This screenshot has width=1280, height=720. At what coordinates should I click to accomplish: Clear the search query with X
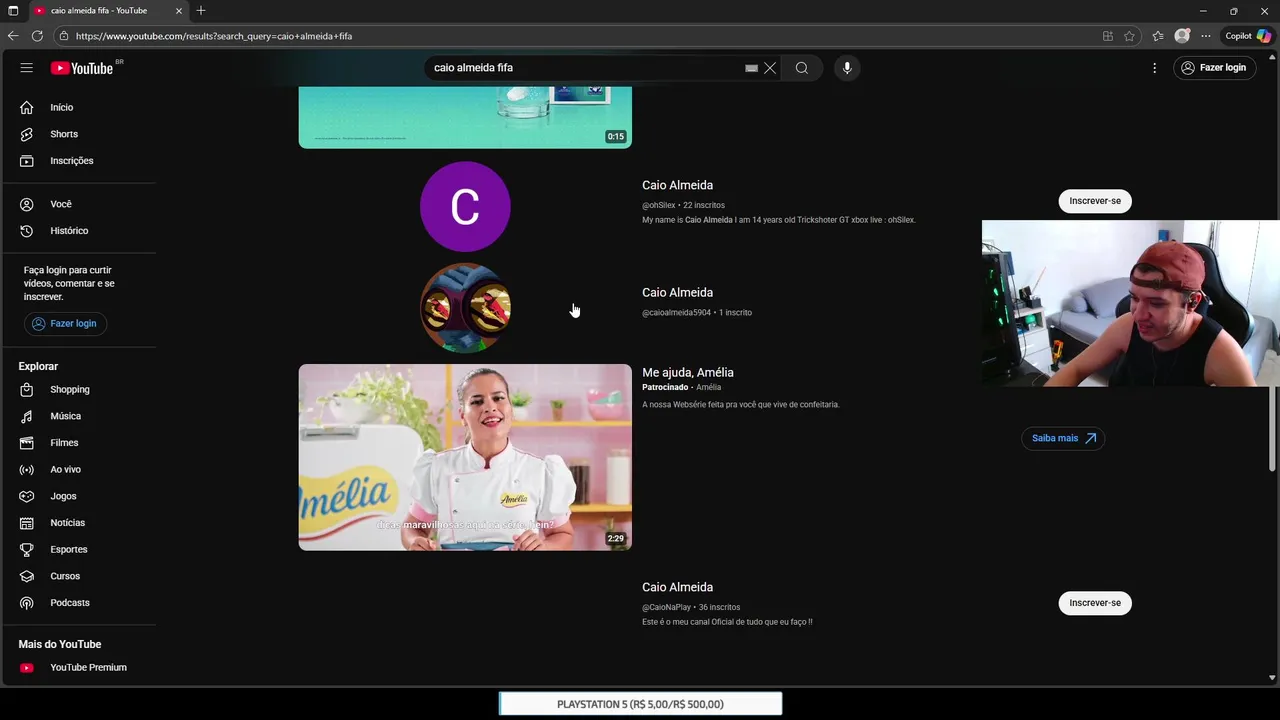click(x=770, y=68)
